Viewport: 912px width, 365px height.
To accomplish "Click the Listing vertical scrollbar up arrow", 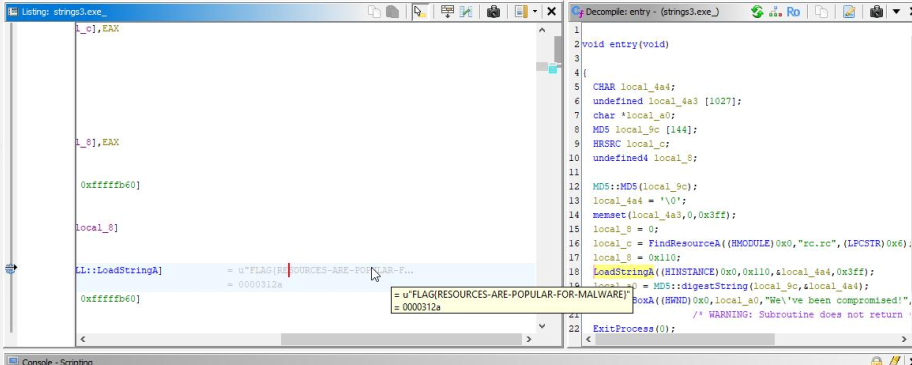I will click(542, 30).
